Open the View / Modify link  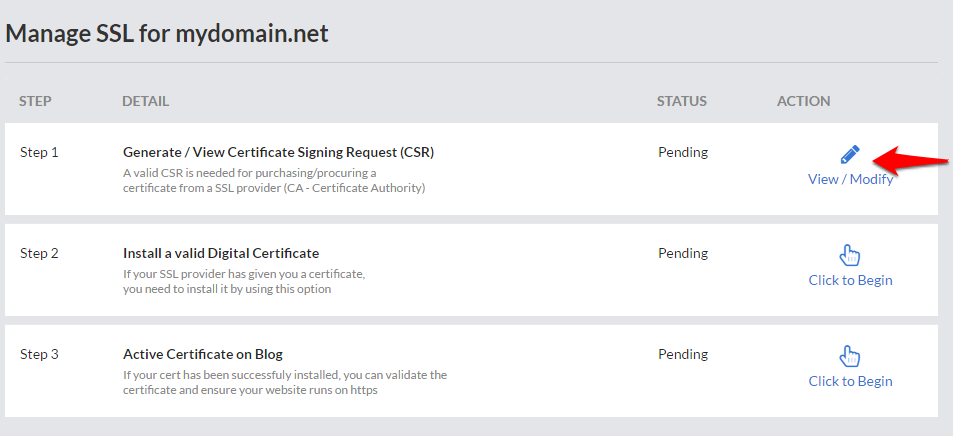[x=850, y=179]
